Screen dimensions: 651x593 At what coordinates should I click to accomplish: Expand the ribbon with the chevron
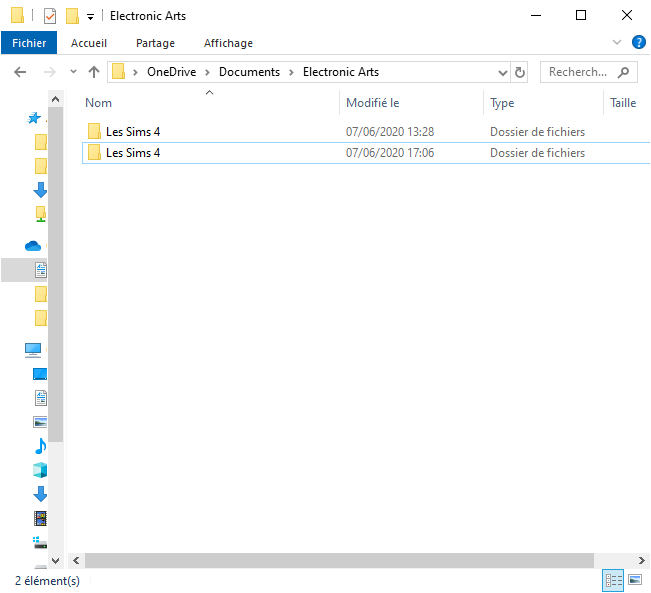617,42
